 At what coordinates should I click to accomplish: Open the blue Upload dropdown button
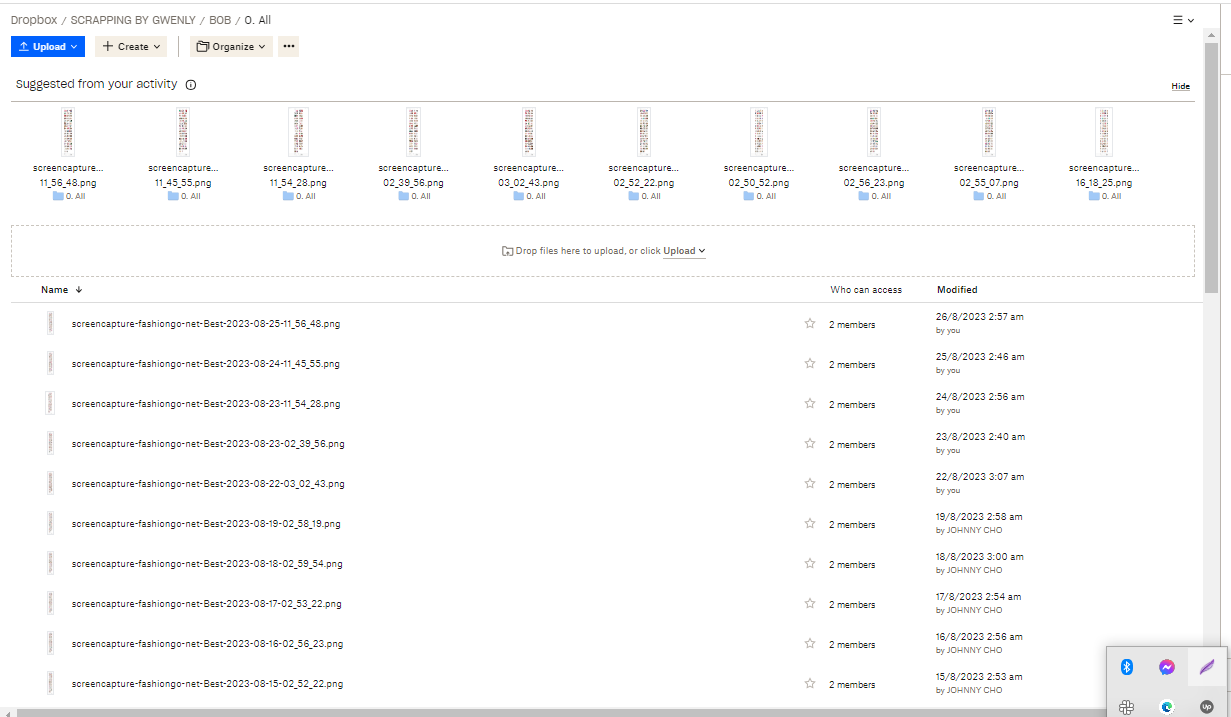coord(48,46)
